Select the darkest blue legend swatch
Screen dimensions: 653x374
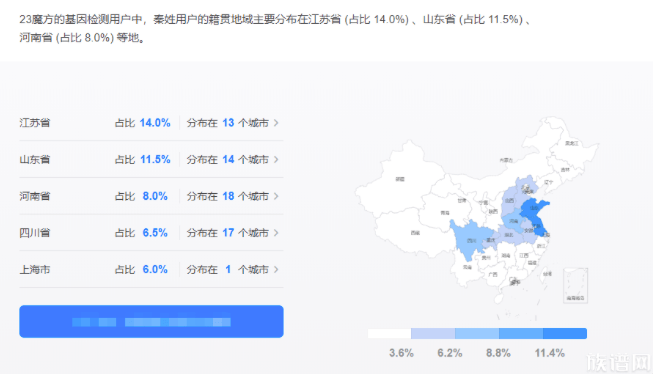click(565, 334)
